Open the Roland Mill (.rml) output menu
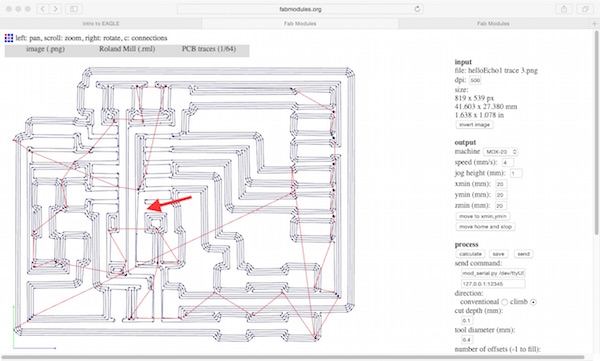 click(x=127, y=49)
